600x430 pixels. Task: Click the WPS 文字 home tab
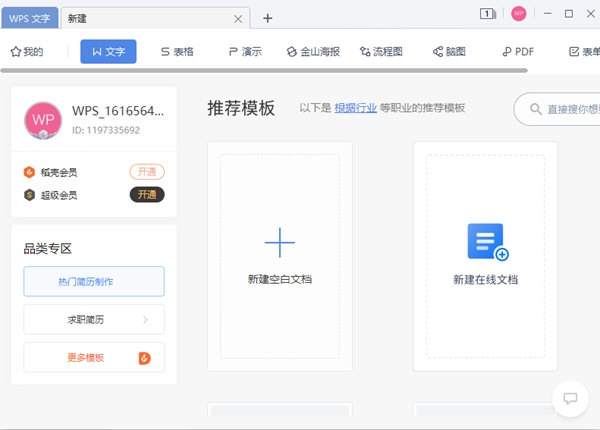point(30,18)
